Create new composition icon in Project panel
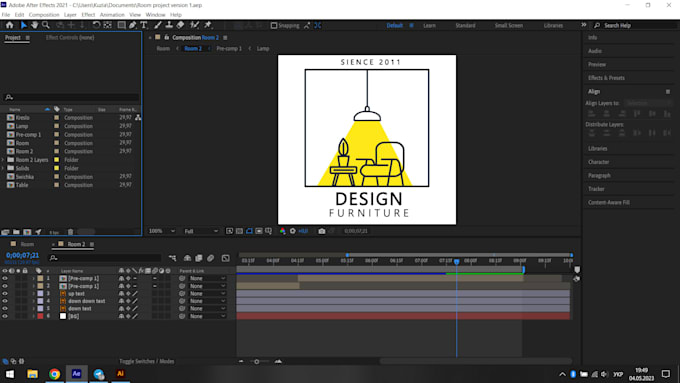 click(27, 232)
